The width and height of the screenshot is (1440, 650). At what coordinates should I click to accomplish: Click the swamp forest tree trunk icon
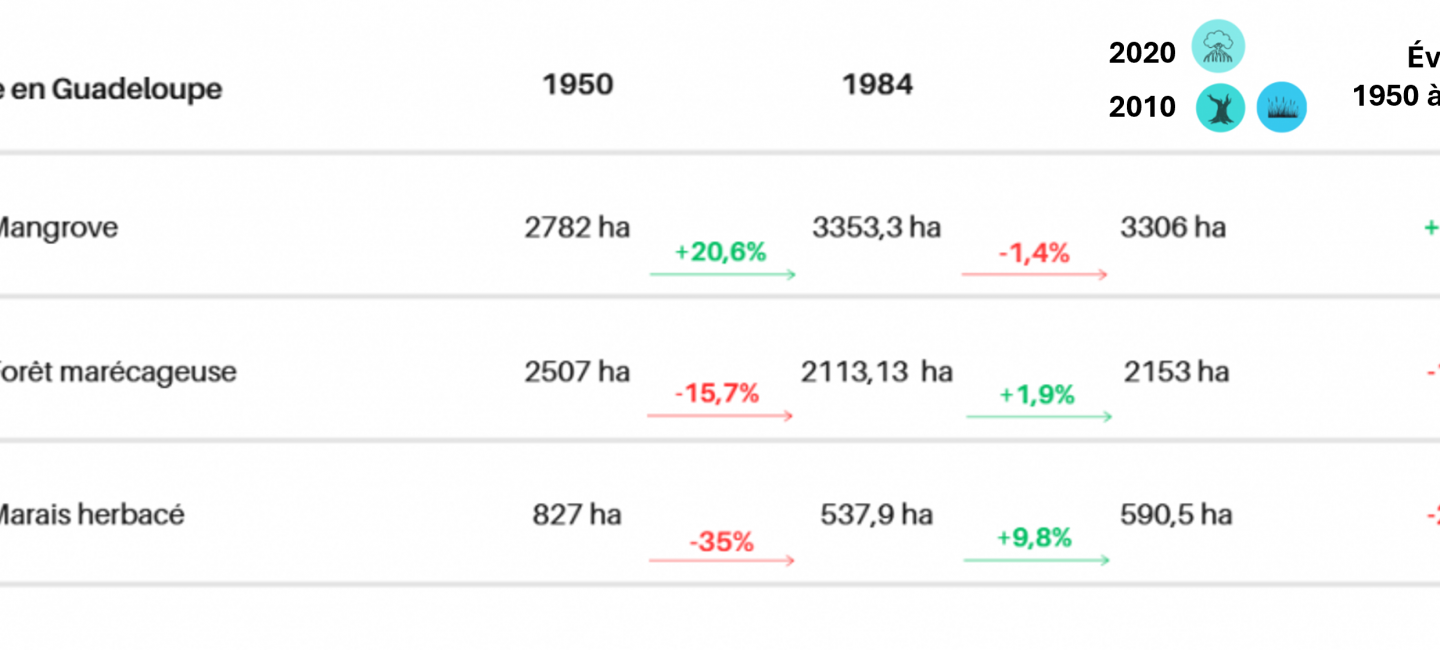coord(1220,108)
